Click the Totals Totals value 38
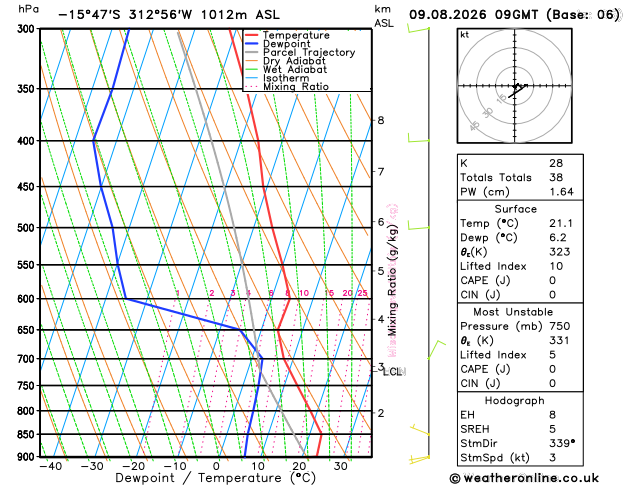The width and height of the screenshot is (629, 486). [556, 177]
